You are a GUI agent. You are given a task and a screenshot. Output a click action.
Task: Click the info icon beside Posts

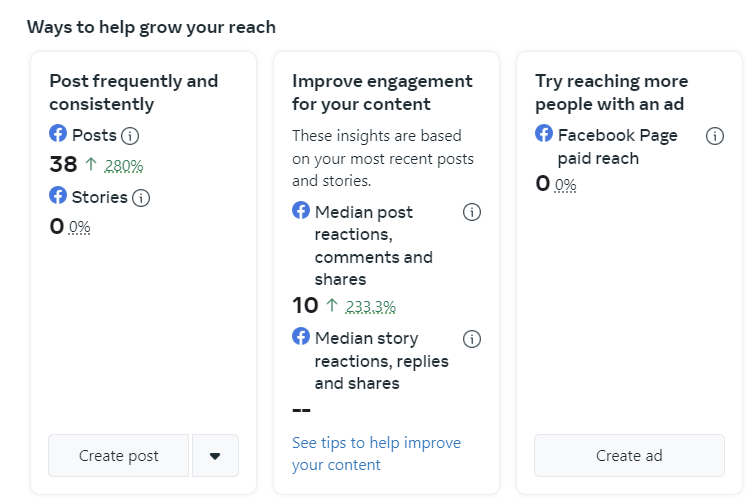coord(131,136)
